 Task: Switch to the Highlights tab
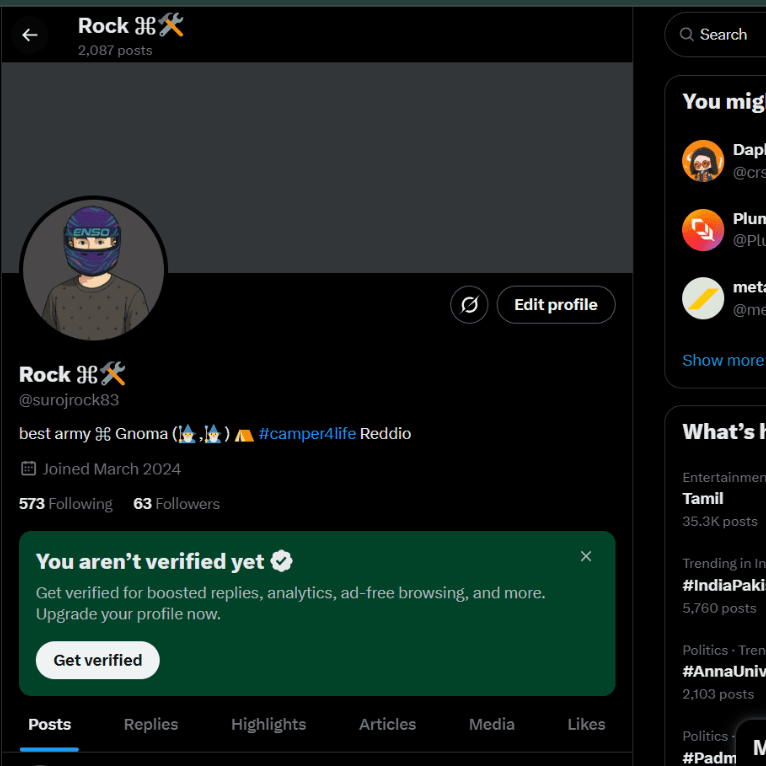point(268,724)
